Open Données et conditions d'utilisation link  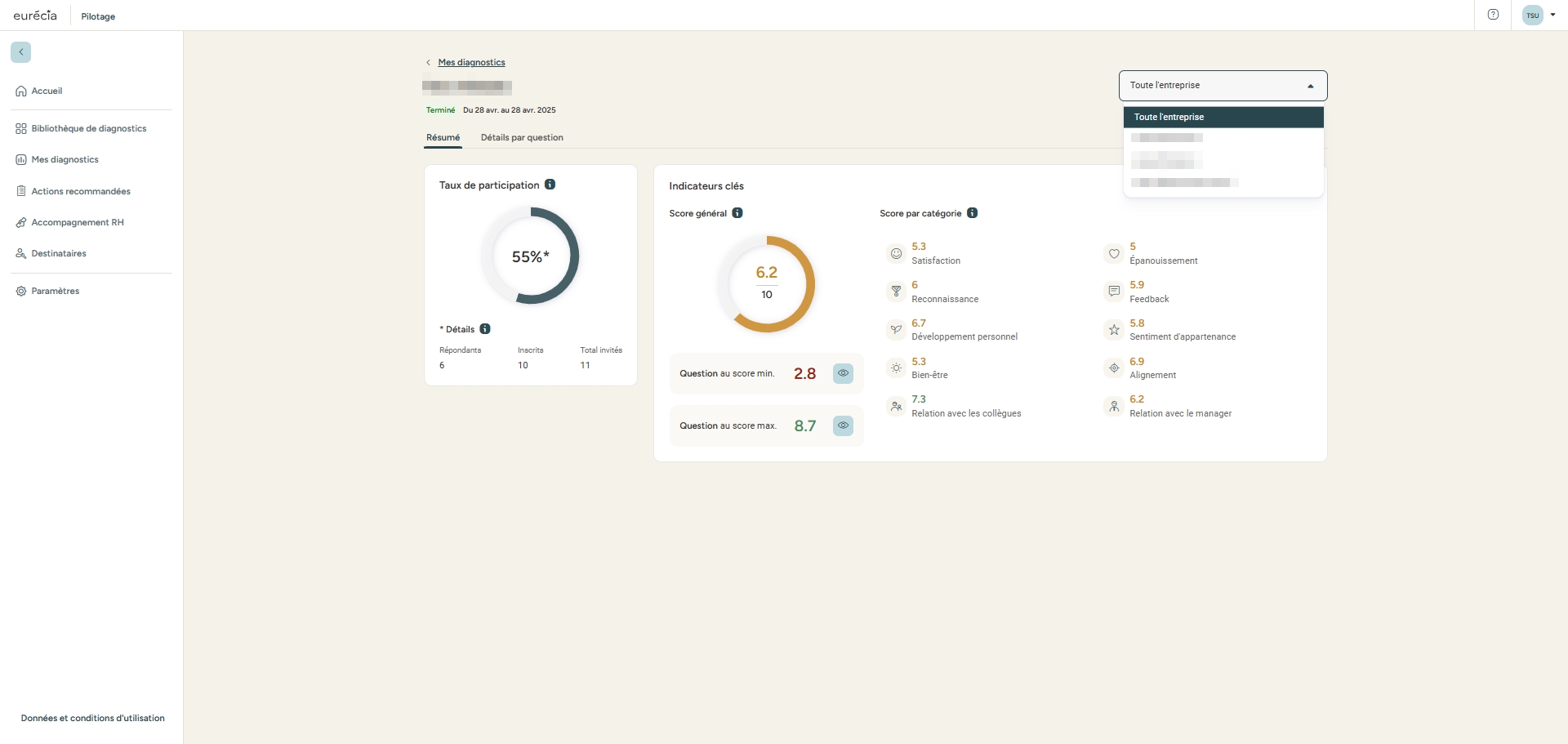(x=93, y=718)
